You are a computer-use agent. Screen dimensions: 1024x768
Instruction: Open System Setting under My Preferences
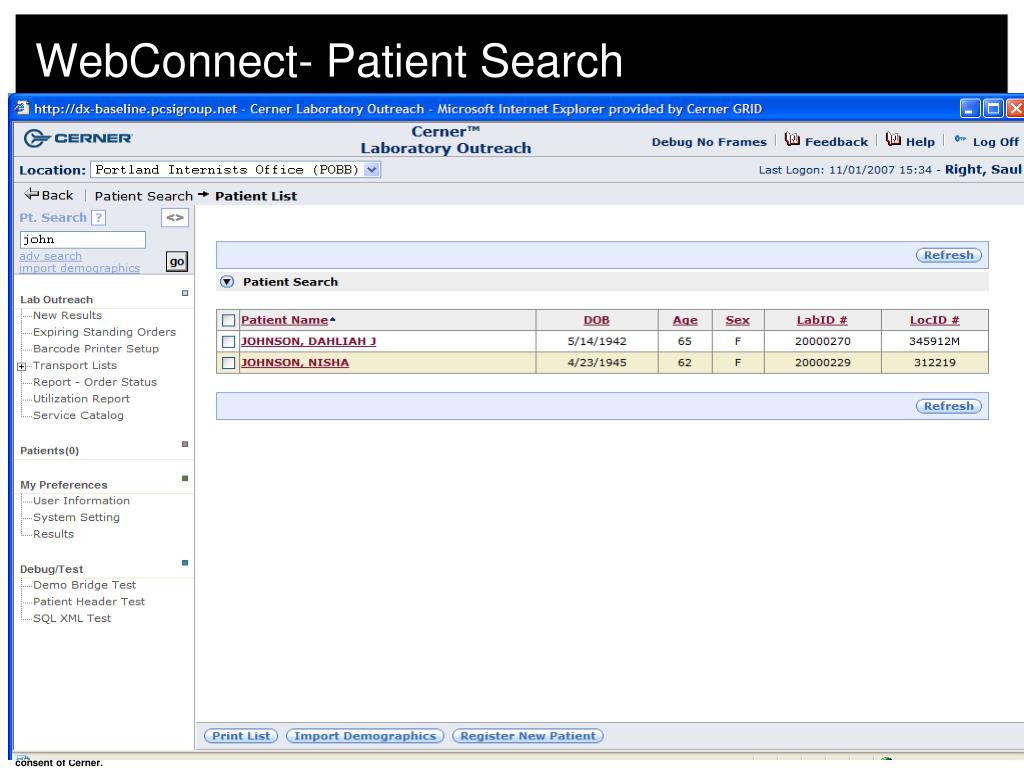pos(76,517)
